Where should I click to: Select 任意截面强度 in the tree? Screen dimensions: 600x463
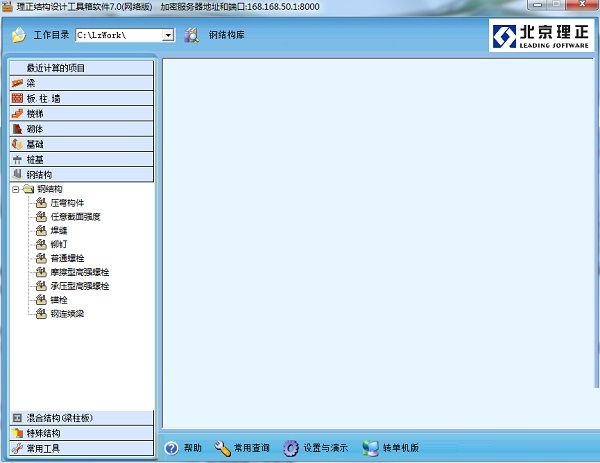75,217
